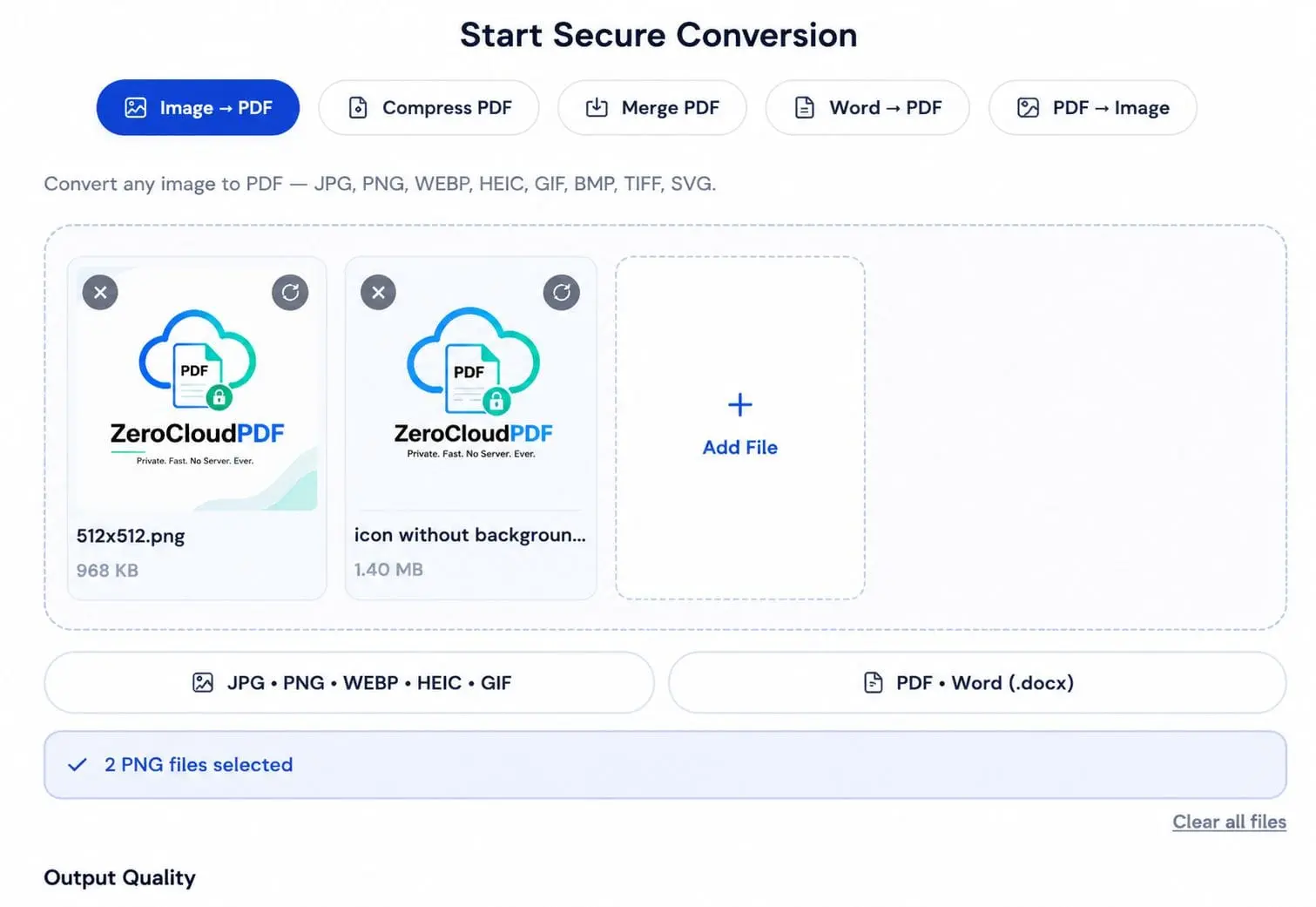The image size is (1316, 907).
Task: Click the document icon in Compress PDF
Action: (x=358, y=108)
